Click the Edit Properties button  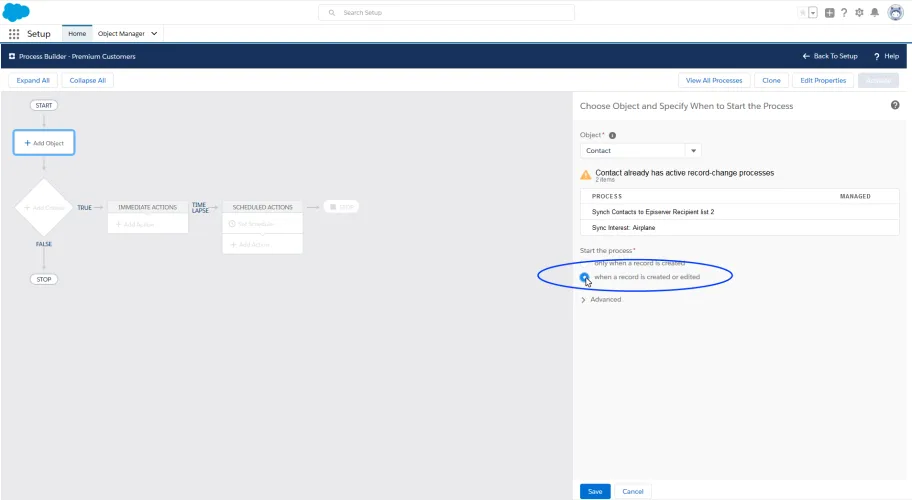point(823,80)
